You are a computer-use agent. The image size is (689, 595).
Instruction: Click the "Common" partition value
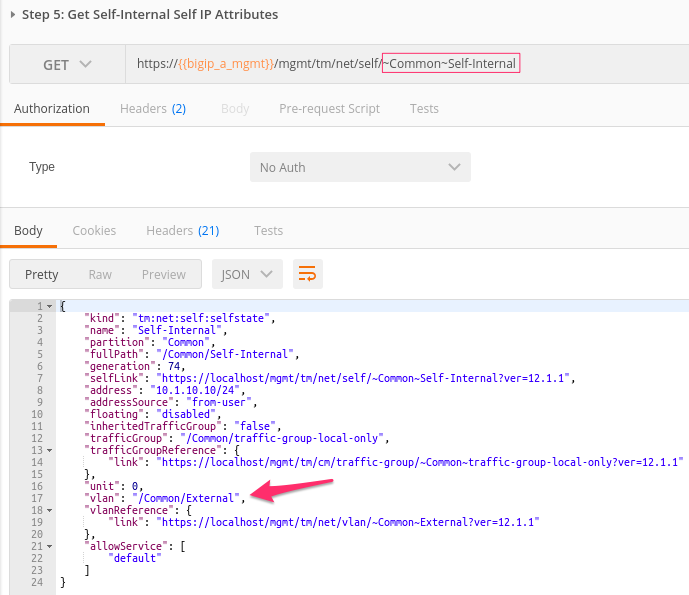(x=186, y=342)
